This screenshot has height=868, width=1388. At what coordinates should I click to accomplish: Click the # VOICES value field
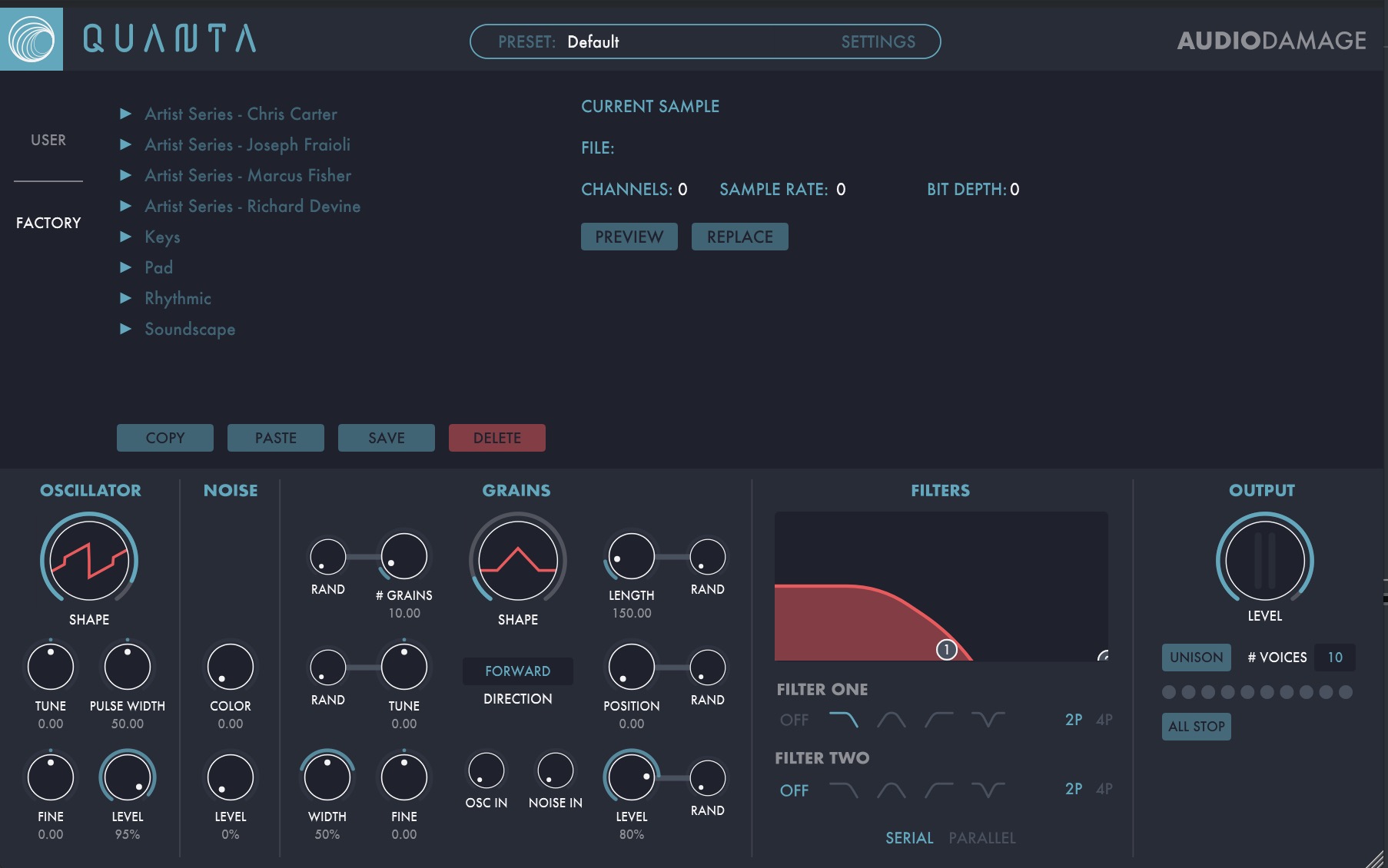click(1335, 657)
